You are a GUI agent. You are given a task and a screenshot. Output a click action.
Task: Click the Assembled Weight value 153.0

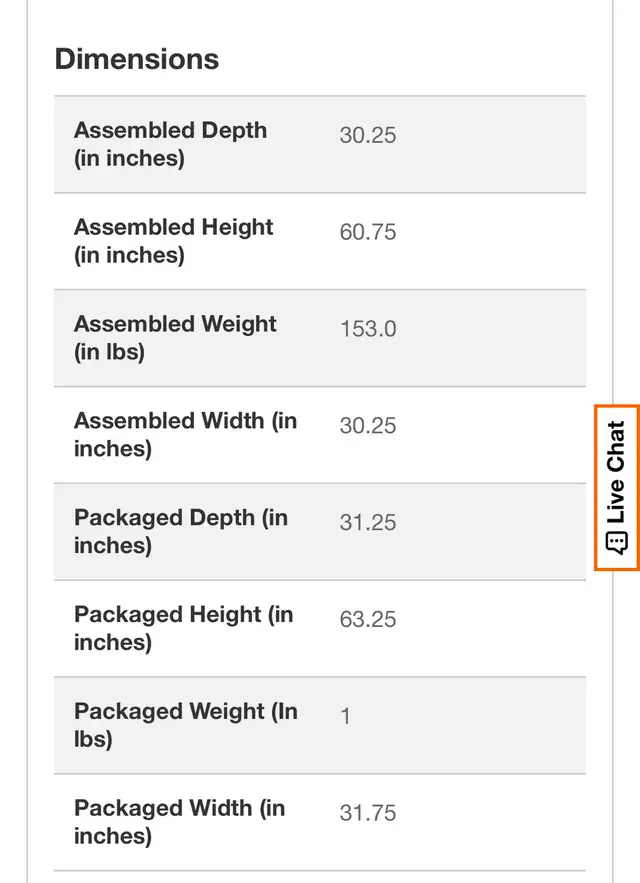click(x=367, y=329)
